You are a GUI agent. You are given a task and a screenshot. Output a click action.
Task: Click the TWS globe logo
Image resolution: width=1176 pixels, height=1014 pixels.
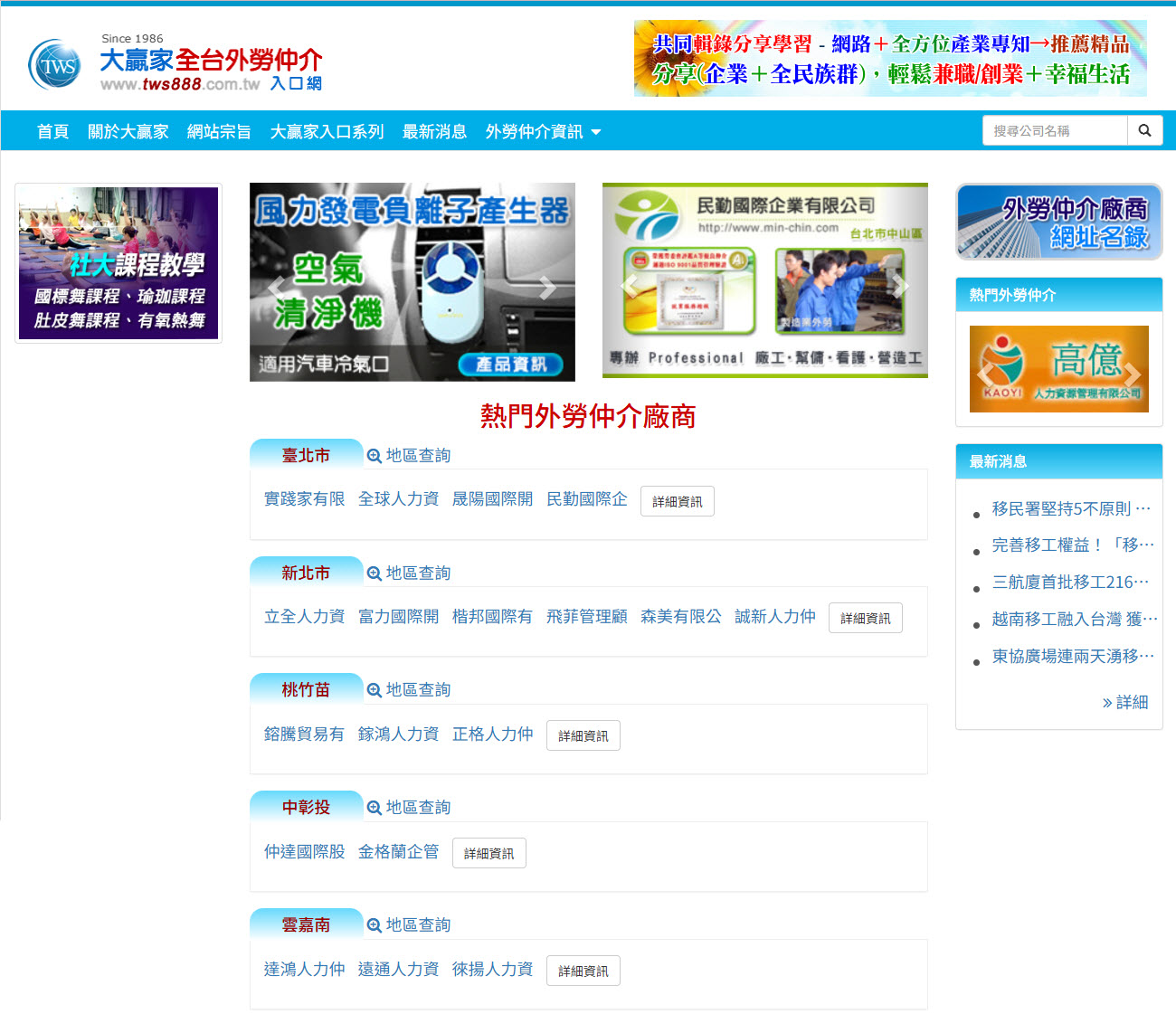[x=55, y=65]
